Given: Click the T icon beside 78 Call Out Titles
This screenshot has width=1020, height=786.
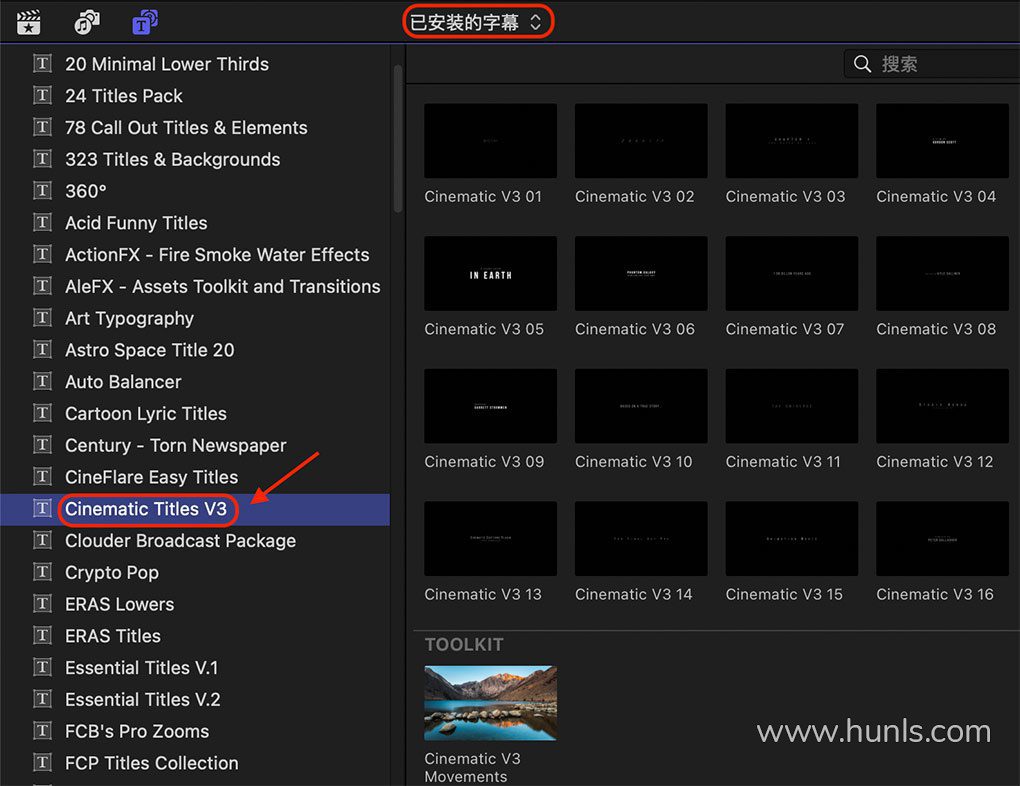Looking at the screenshot, I should 42,127.
